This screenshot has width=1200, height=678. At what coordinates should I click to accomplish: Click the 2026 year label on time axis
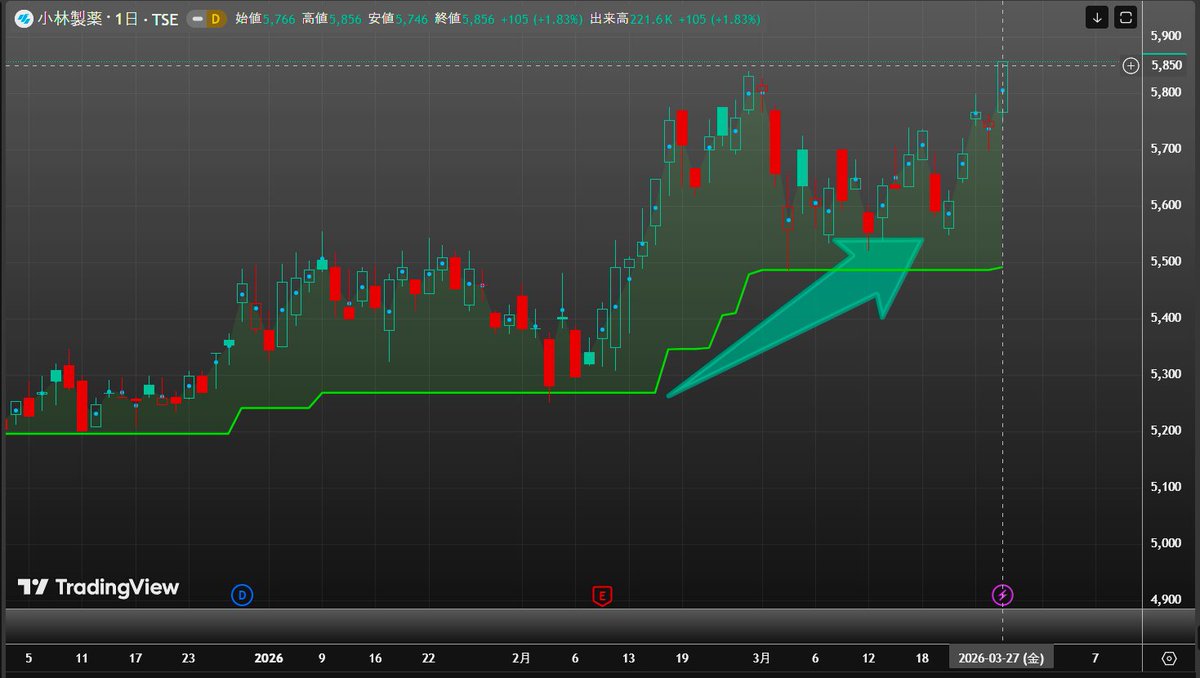tap(269, 658)
